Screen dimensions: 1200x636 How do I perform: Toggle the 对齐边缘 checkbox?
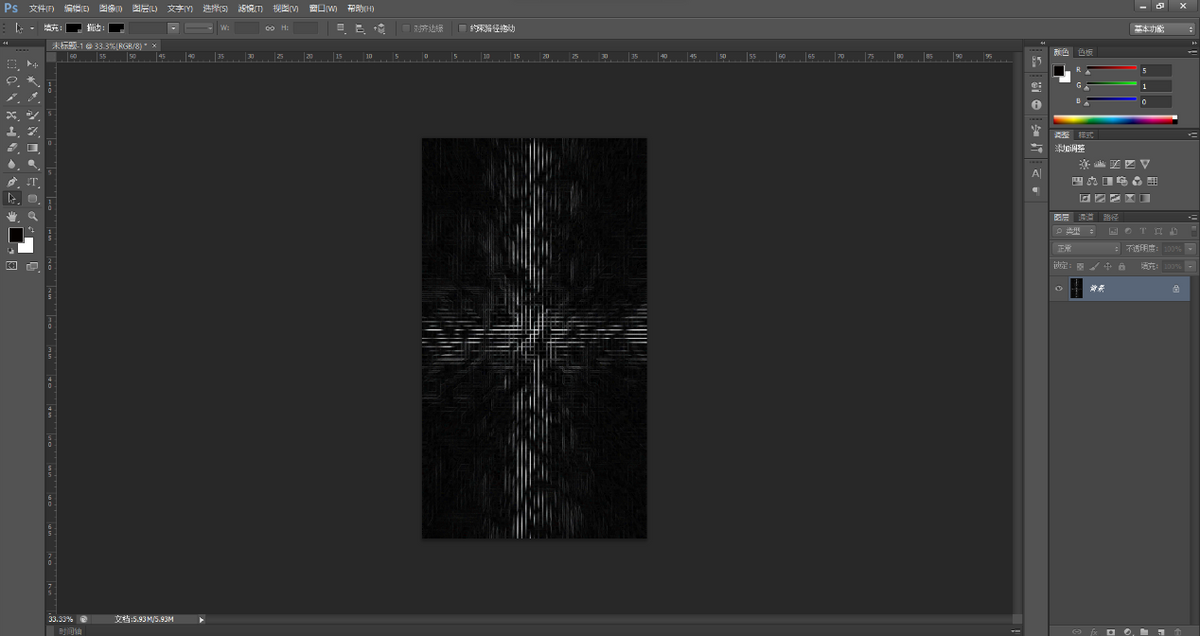click(406, 28)
